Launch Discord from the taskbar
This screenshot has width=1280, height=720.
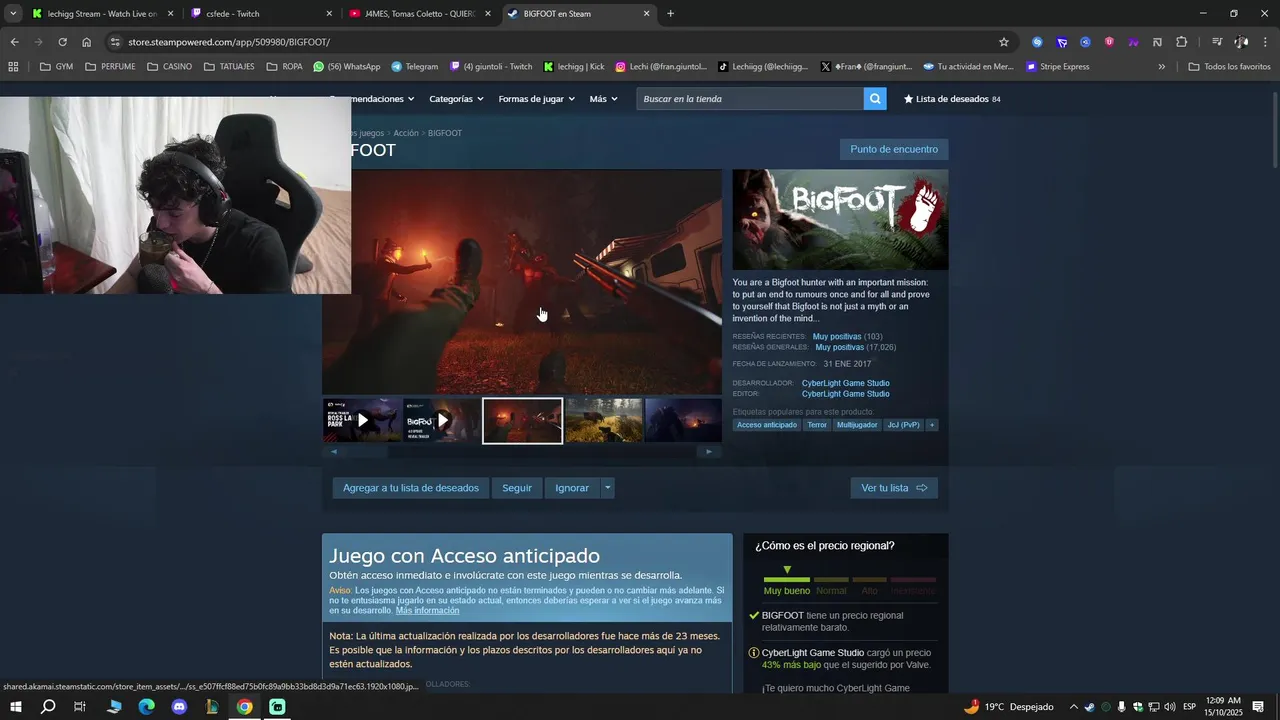pyautogui.click(x=179, y=707)
